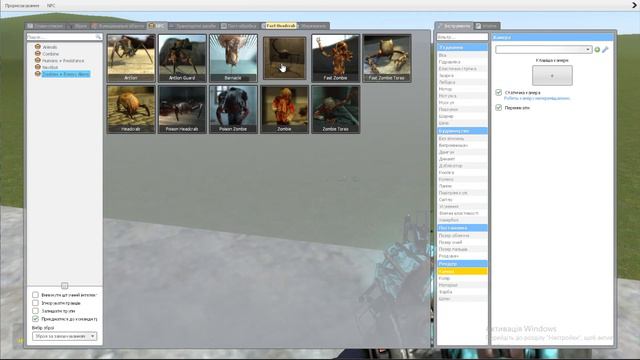Switch to the weapons tab

click(x=77, y=26)
